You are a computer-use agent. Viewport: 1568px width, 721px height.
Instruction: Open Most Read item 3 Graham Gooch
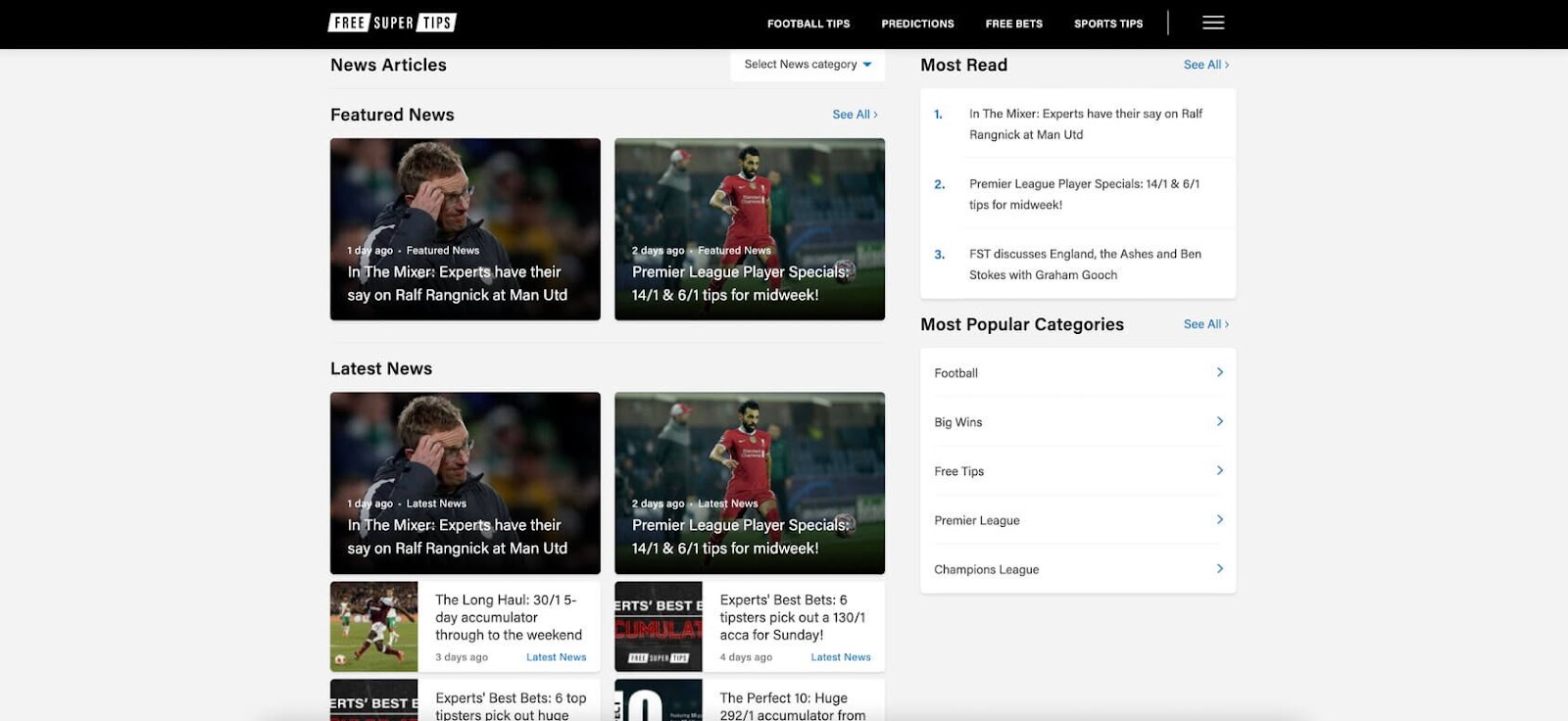point(1085,264)
